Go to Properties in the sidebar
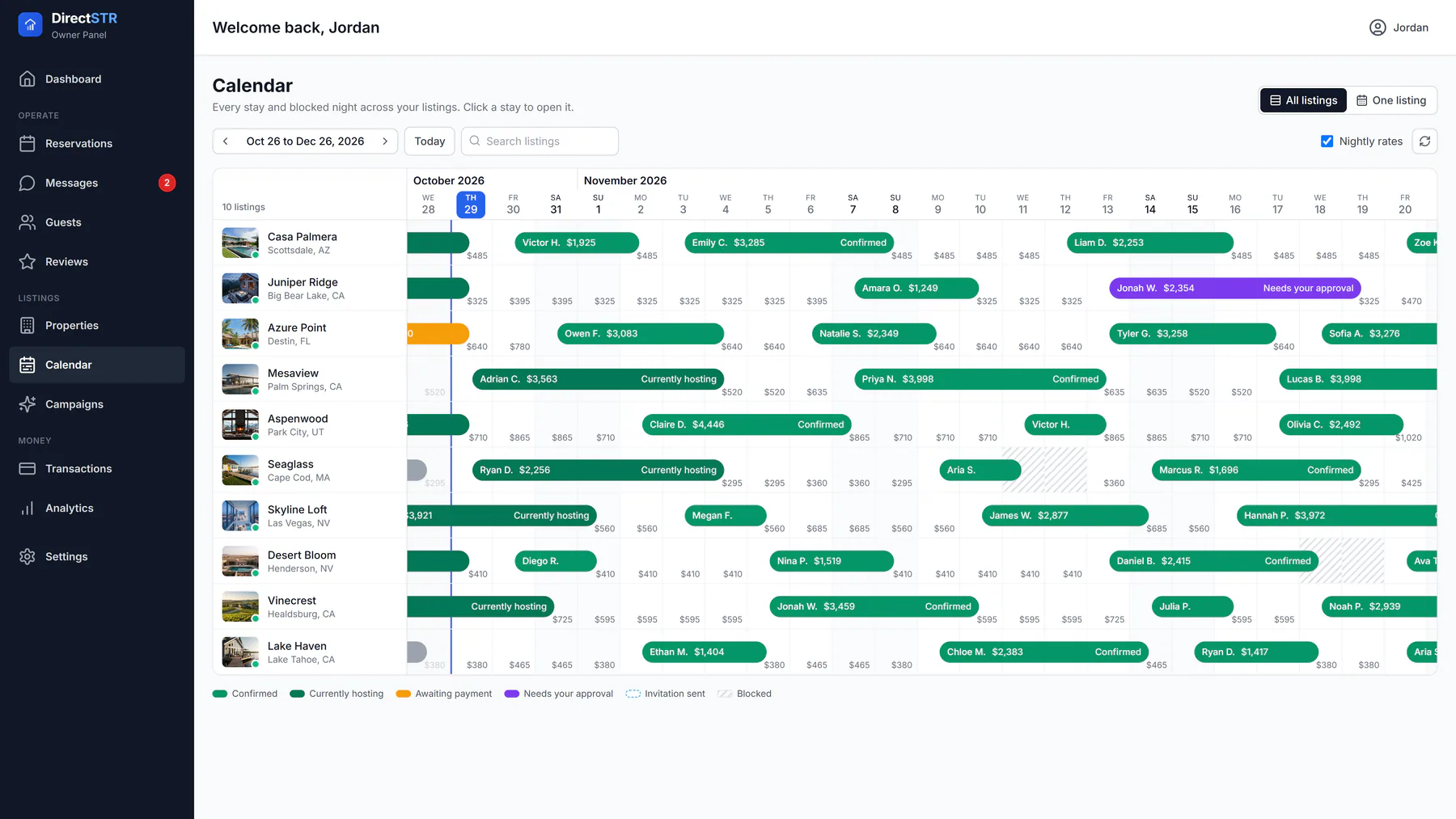Image resolution: width=1456 pixels, height=819 pixels. click(x=97, y=326)
